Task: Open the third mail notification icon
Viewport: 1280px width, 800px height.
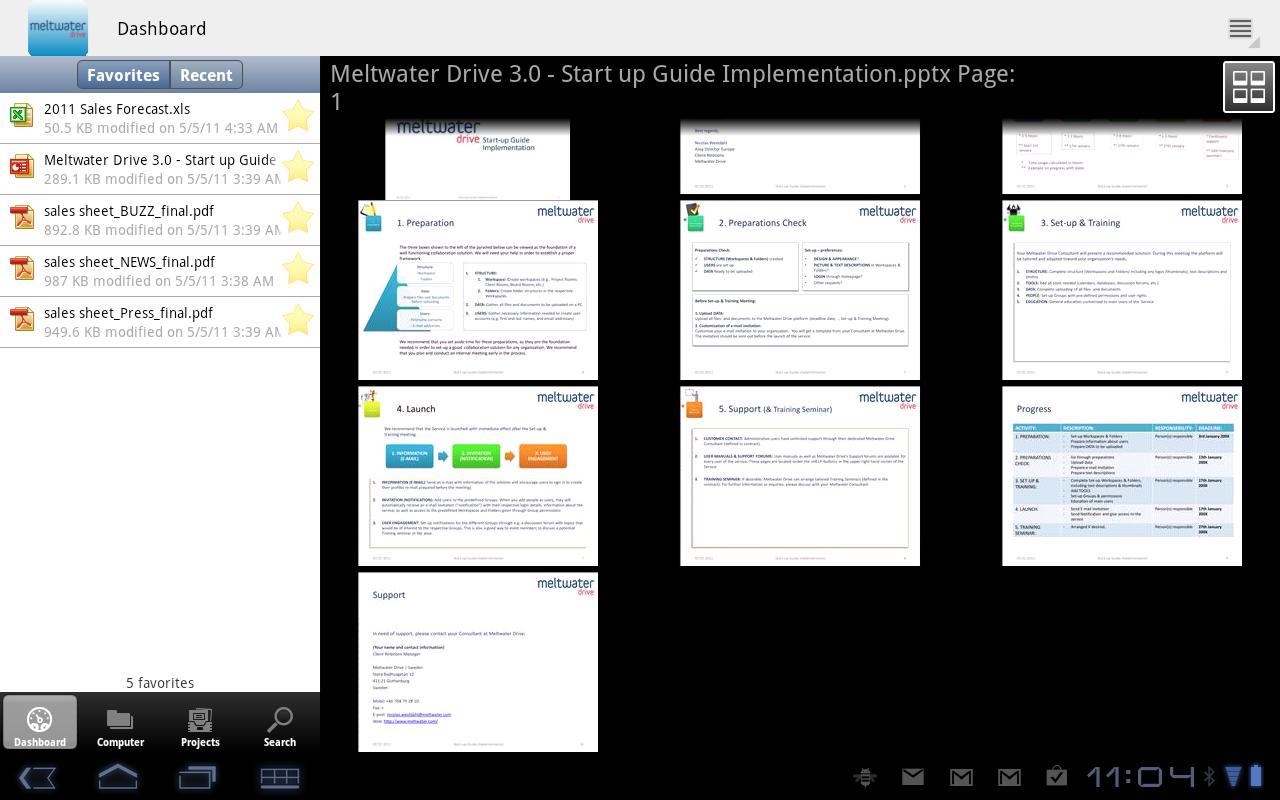Action: [x=1009, y=776]
